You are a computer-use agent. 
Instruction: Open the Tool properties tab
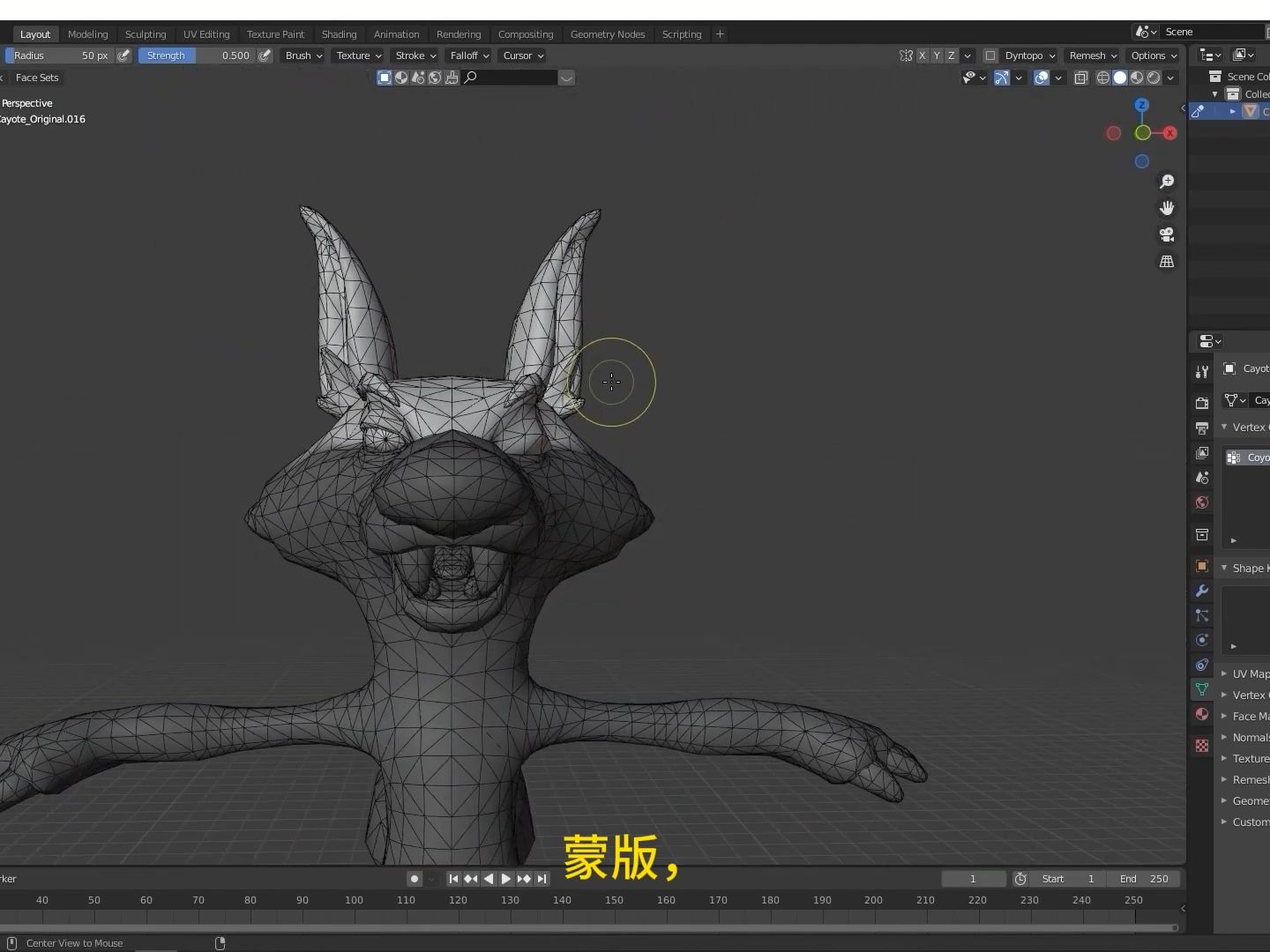coord(1202,372)
